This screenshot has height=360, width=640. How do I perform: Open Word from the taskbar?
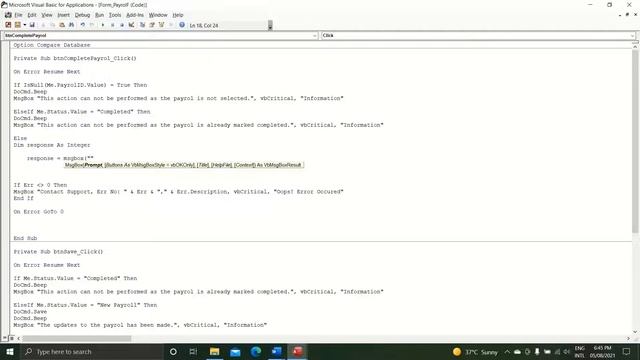[277, 351]
